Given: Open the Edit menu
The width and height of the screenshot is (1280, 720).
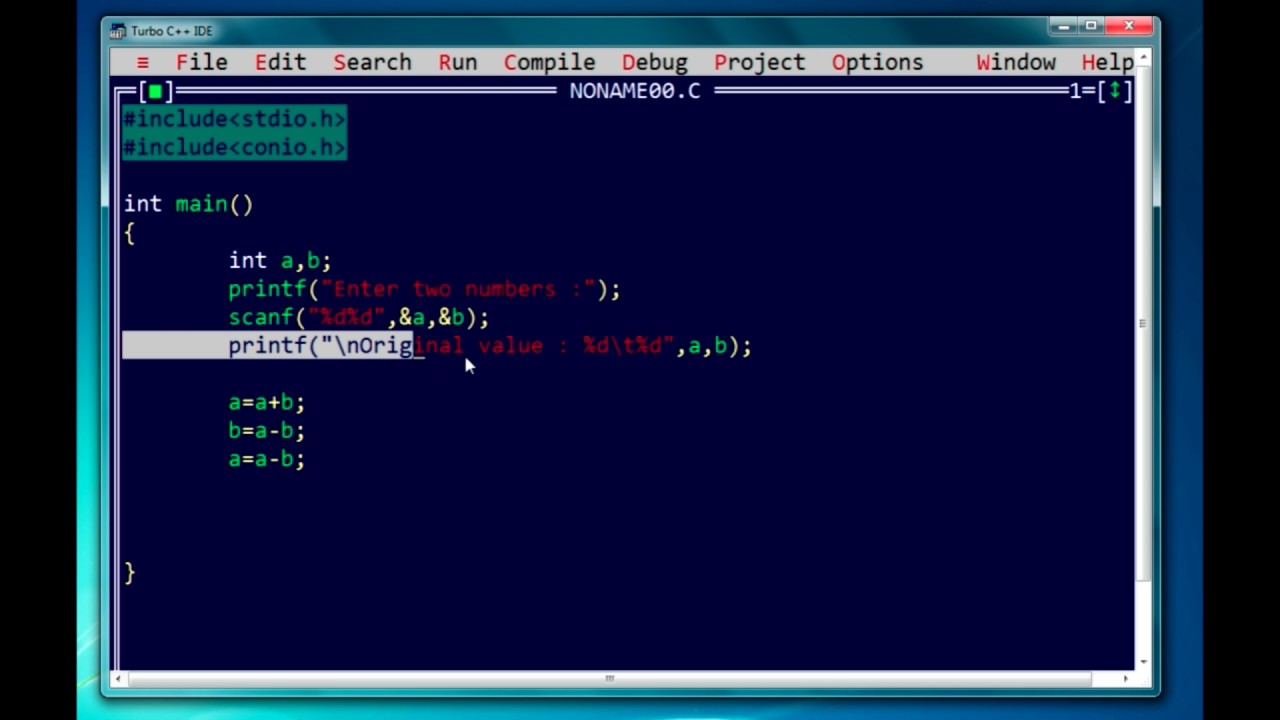Looking at the screenshot, I should click(281, 62).
